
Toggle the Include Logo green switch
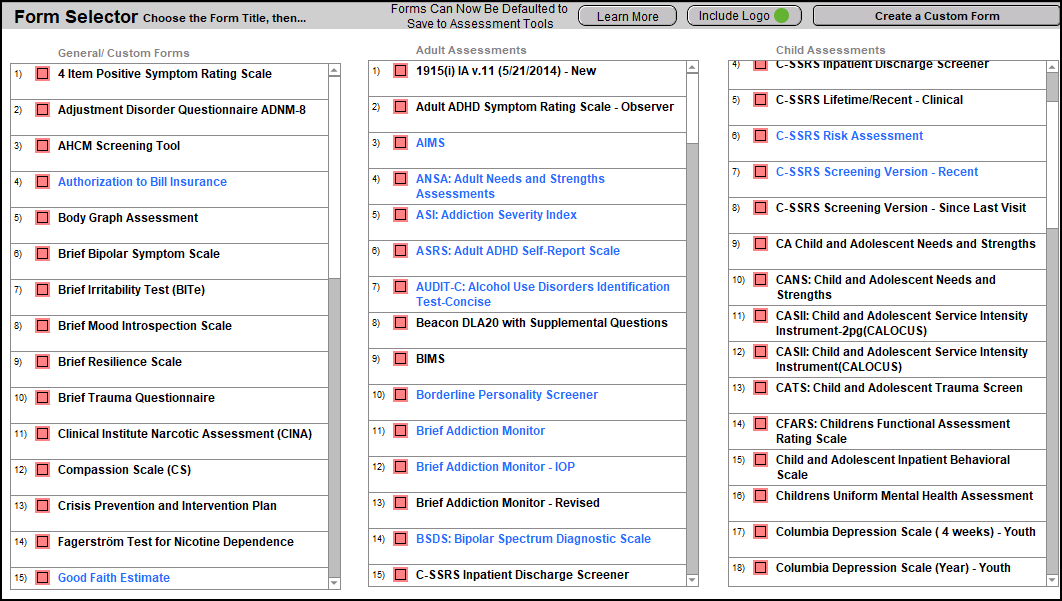coord(781,16)
